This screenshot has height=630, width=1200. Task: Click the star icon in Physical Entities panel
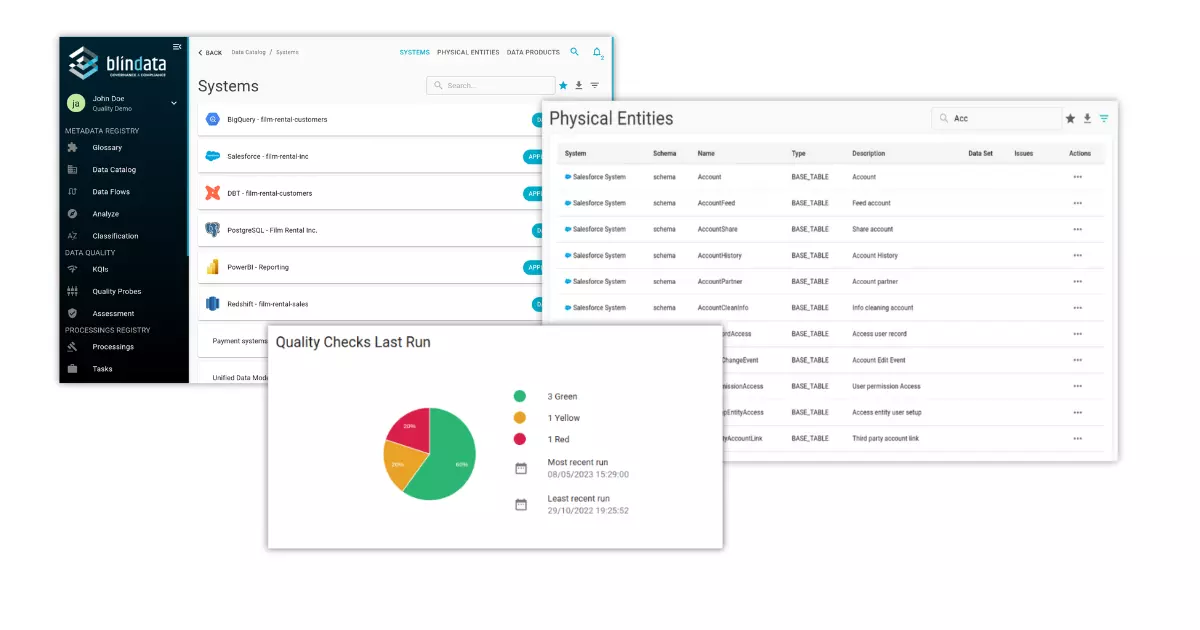pyautogui.click(x=1070, y=118)
